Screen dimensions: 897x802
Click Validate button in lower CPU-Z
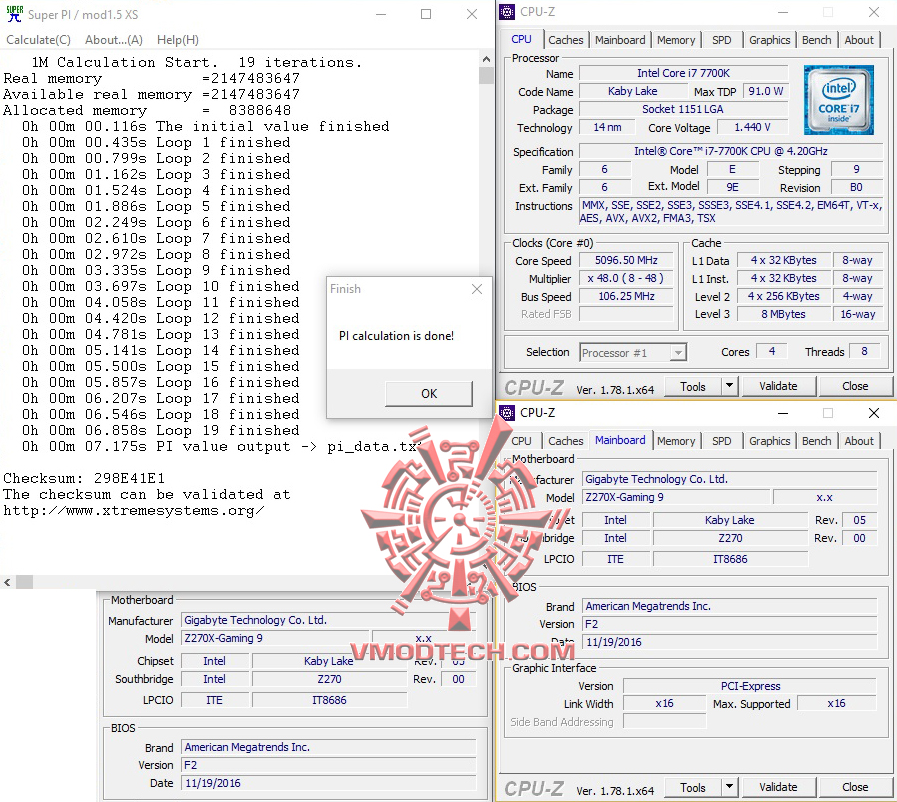(x=778, y=787)
